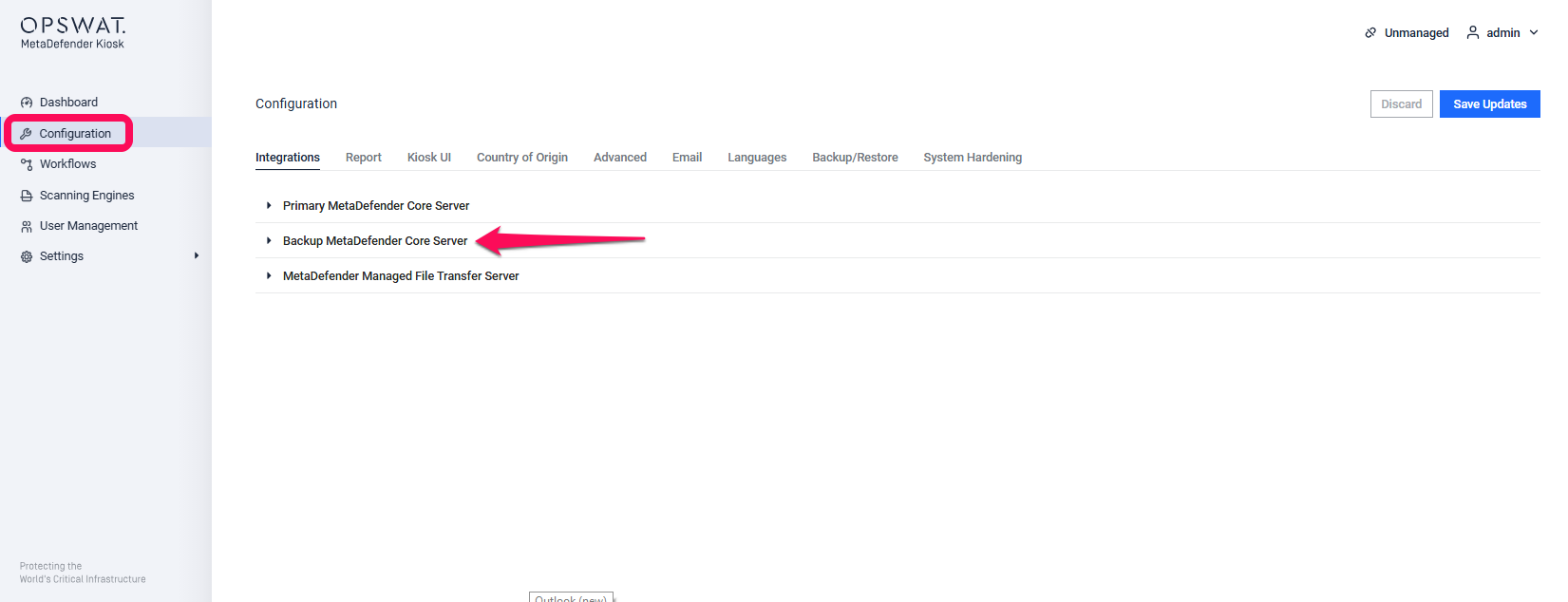The image size is (1568, 602).
Task: Select the Kiosk UI tab
Action: [429, 158]
